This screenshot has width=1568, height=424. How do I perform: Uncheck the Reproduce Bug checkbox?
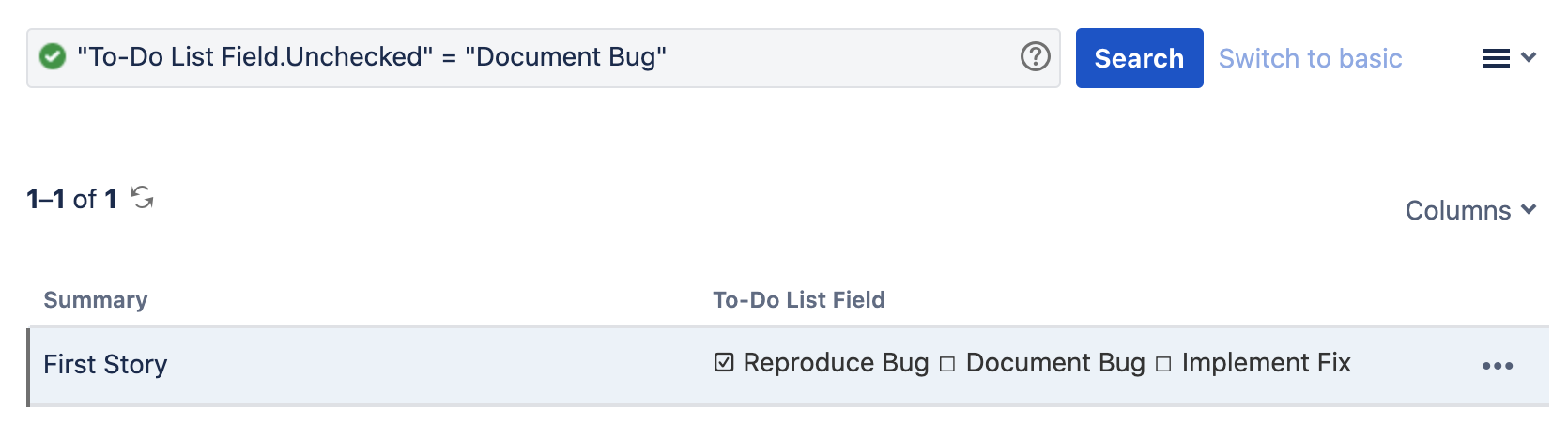(x=724, y=363)
